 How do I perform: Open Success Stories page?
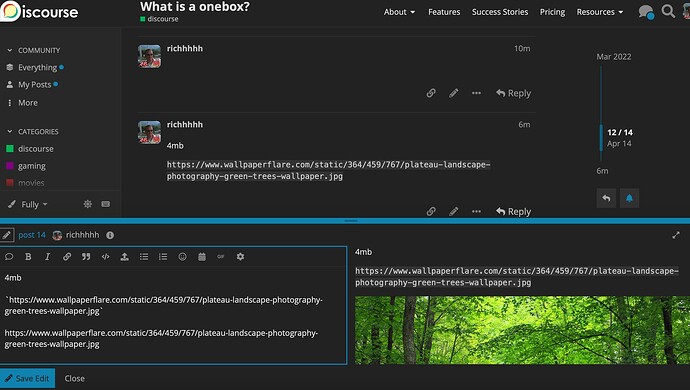(500, 12)
